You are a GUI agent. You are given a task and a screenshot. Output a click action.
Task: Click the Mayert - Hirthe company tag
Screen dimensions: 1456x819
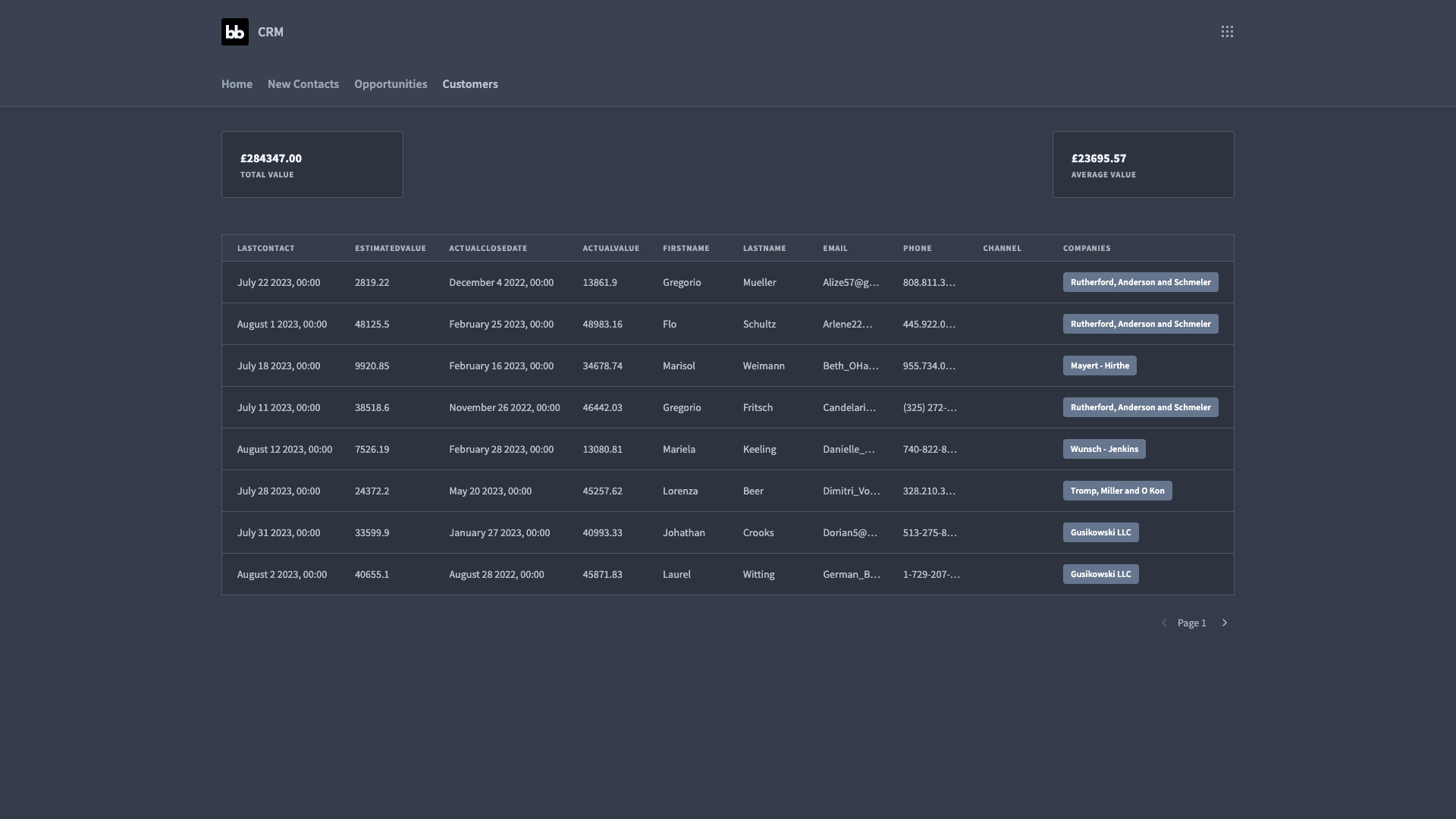(1100, 366)
